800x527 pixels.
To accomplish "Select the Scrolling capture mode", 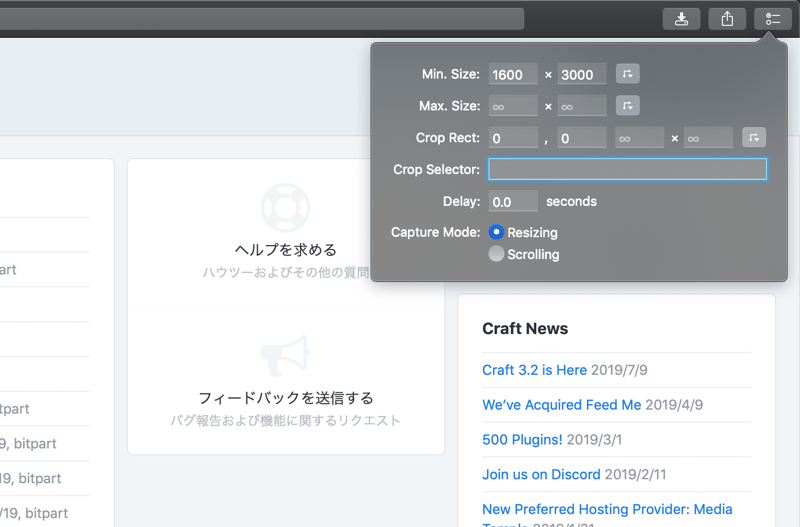I will click(x=497, y=254).
